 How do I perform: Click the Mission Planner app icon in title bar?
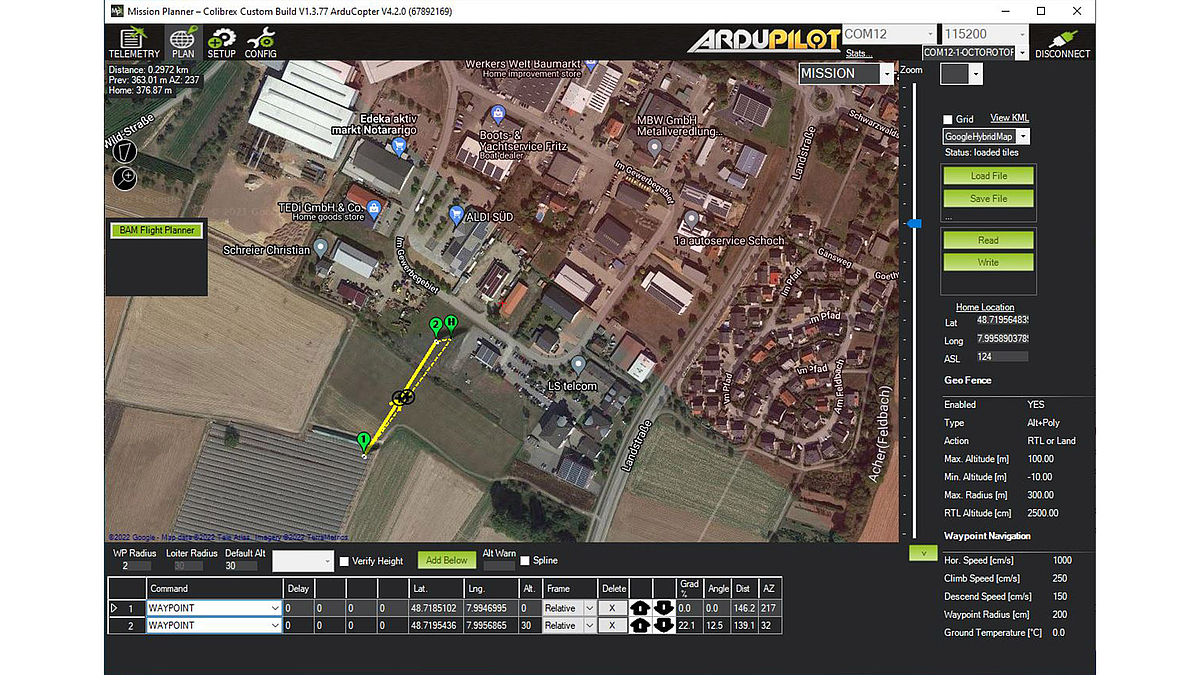pyautogui.click(x=117, y=11)
